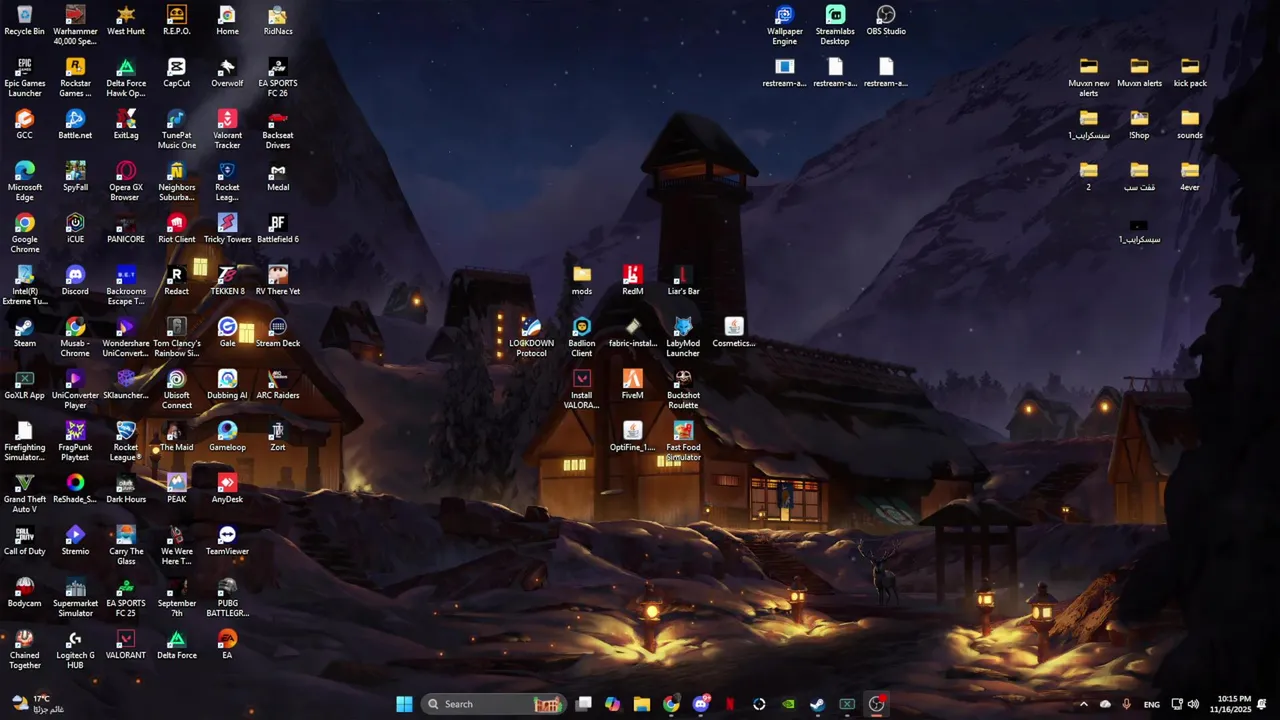This screenshot has width=1280, height=720.
Task: Open the Liar's Bar shortcut
Action: (x=683, y=281)
